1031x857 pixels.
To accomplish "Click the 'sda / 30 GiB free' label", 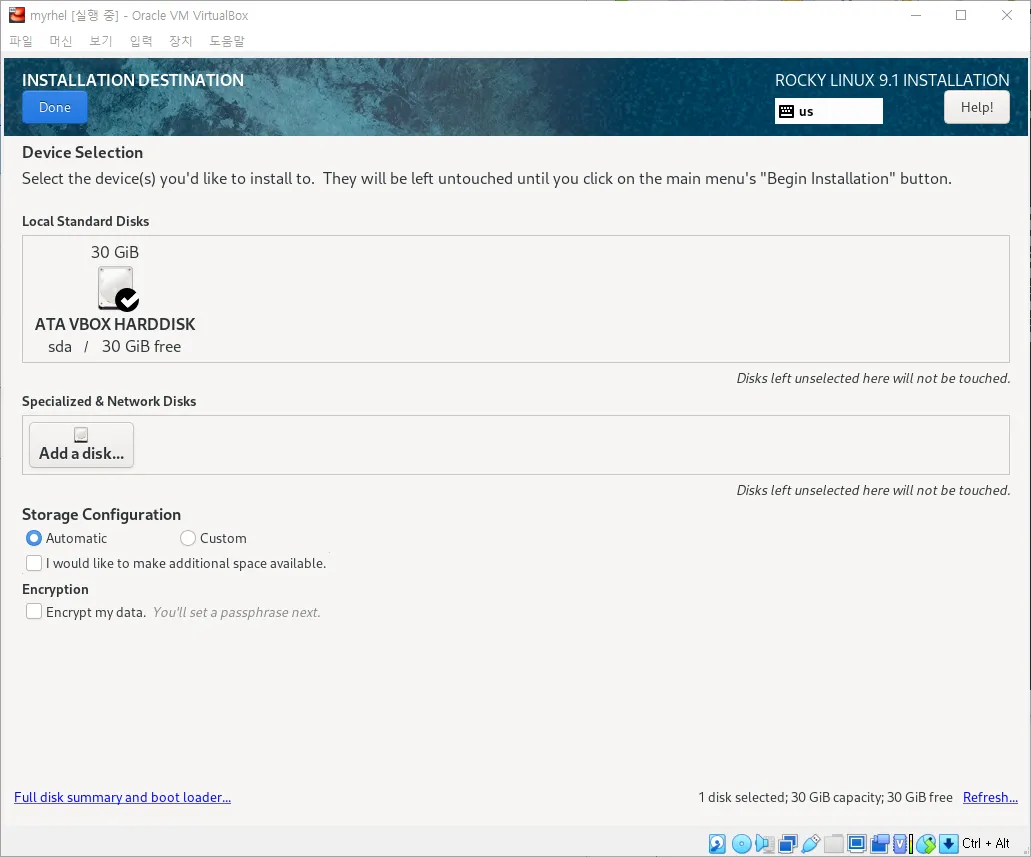I will pos(114,347).
